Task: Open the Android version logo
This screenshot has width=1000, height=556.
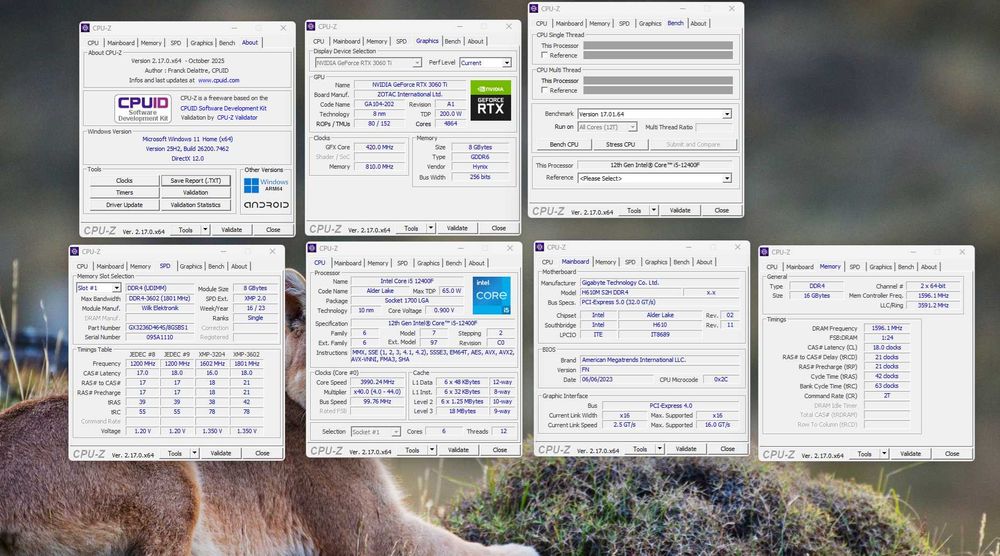Action: tap(267, 205)
